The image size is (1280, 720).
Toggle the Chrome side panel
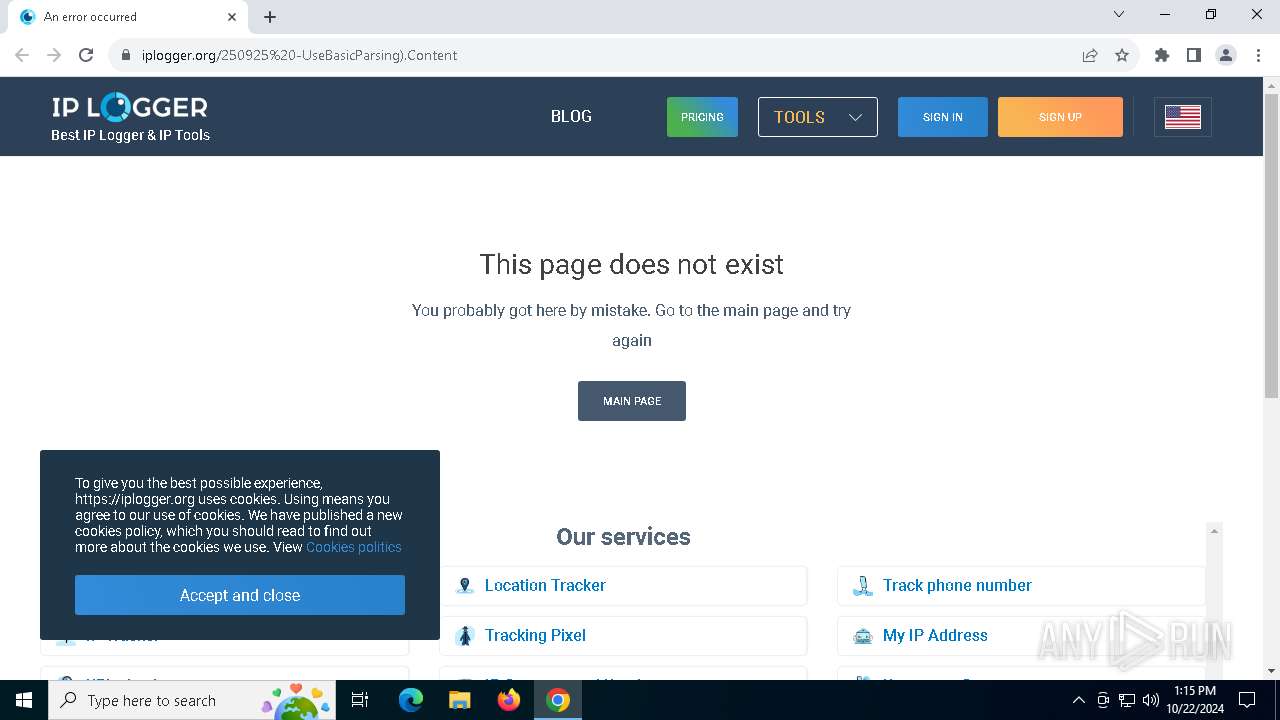[x=1194, y=55]
